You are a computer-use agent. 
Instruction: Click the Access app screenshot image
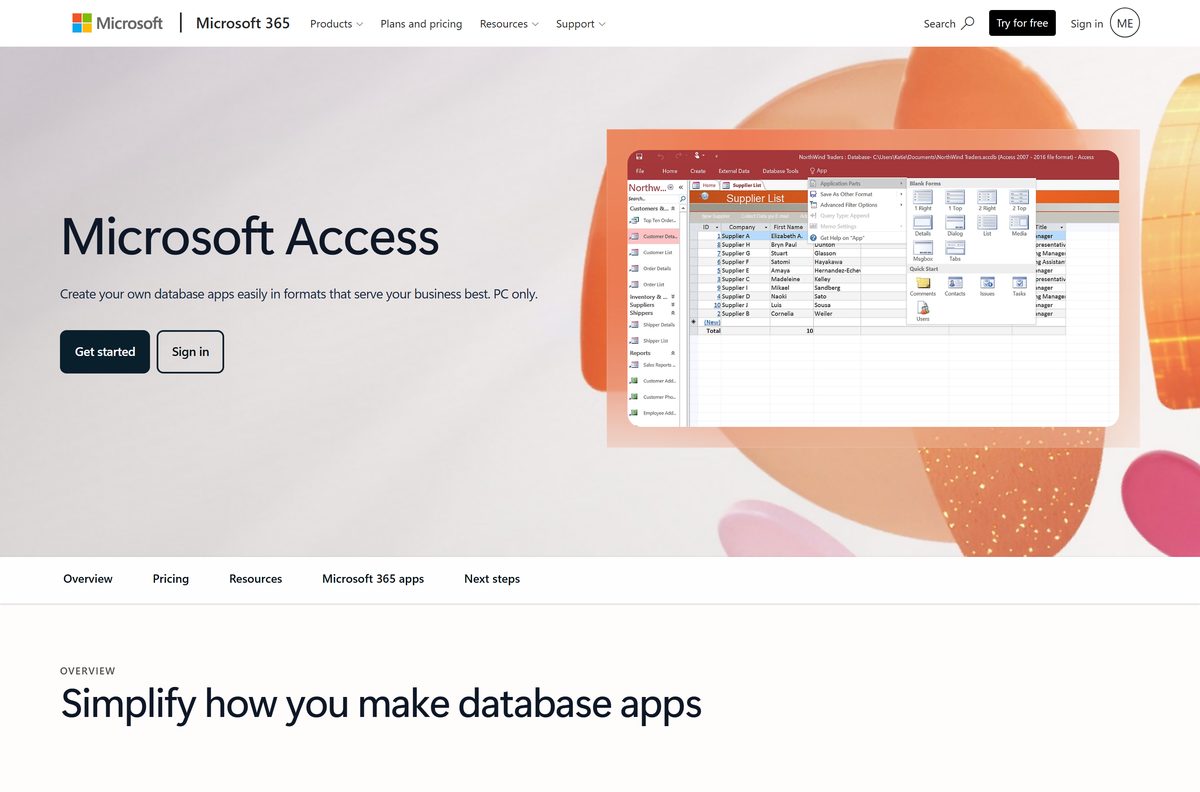pos(873,288)
